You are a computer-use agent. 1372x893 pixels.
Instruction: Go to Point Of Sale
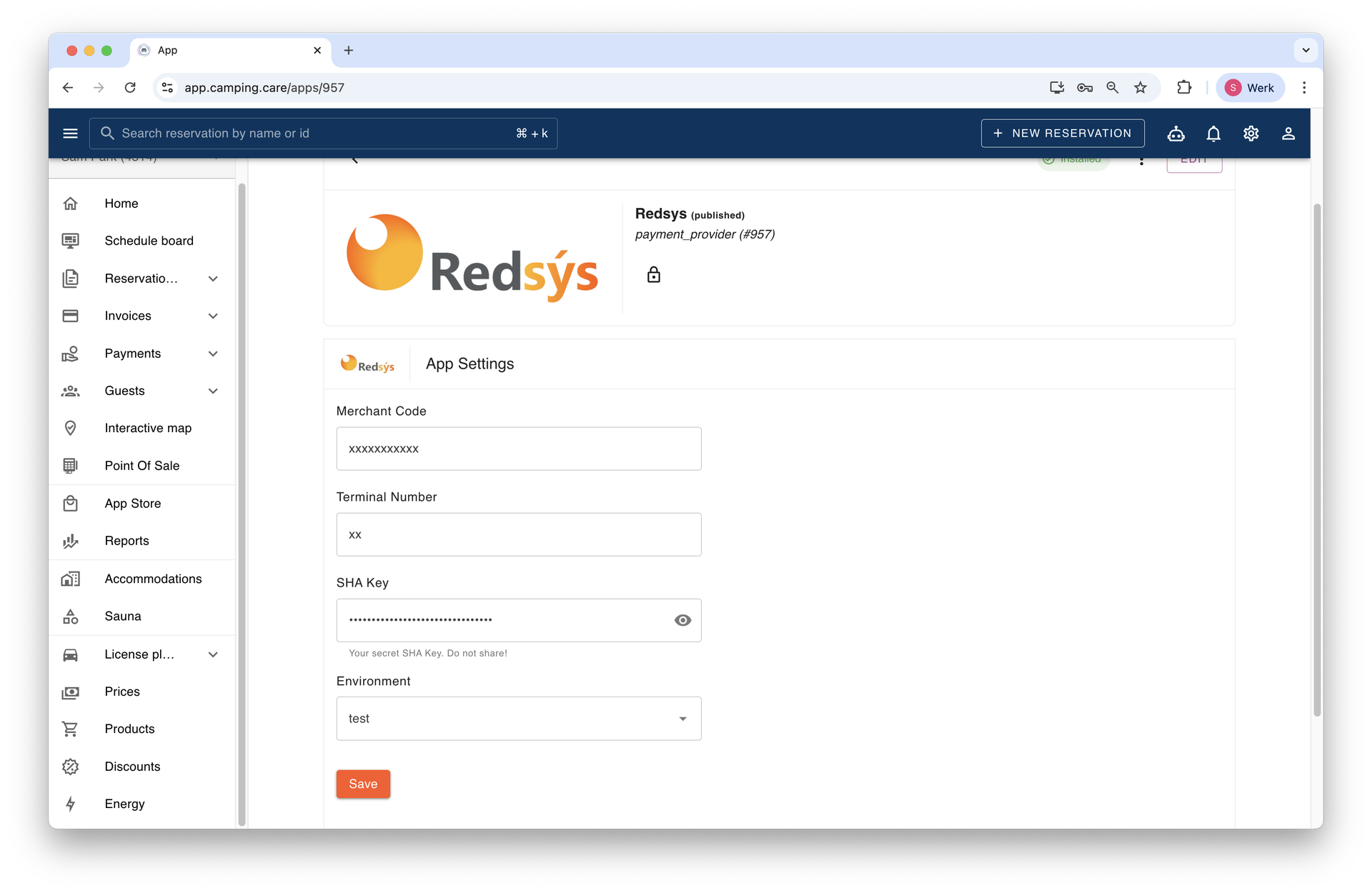(141, 466)
